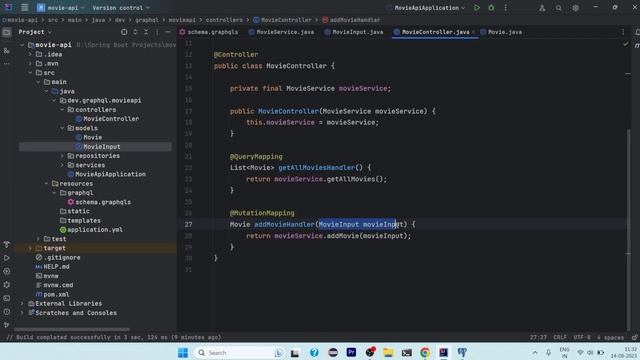The height and width of the screenshot is (360, 640).
Task: Click 4 spaces indent setting
Action: pyautogui.click(x=610, y=338)
